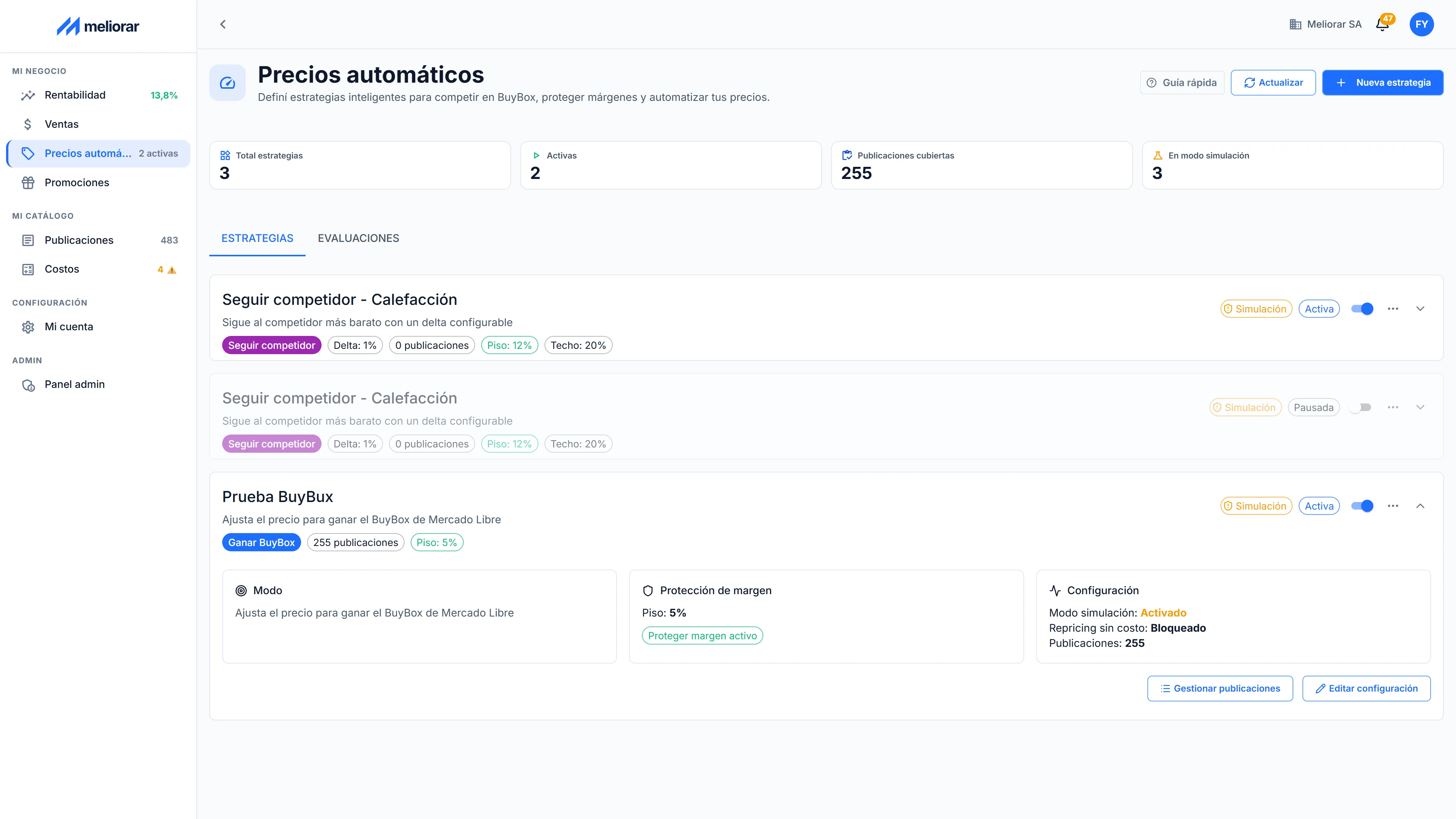This screenshot has height=819, width=1456.
Task: Click the Costos warning triangle icon
Action: pos(172,270)
